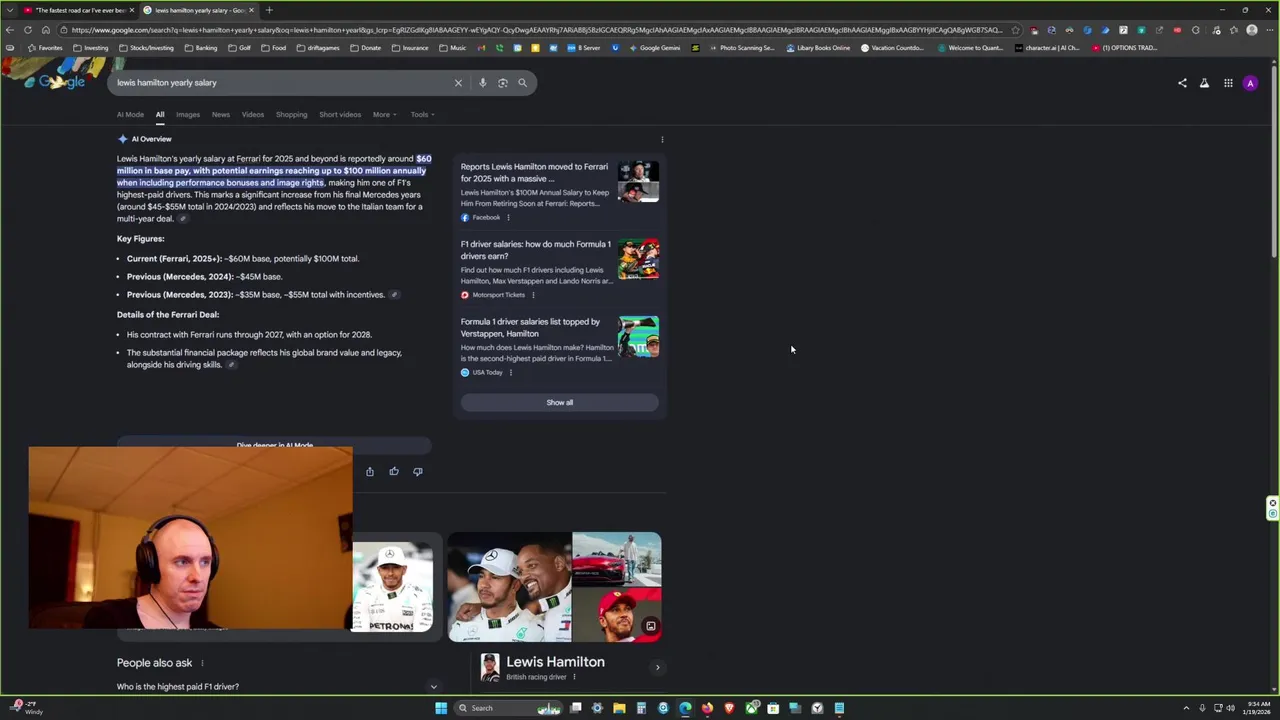Click the share icon below AI Overview
This screenshot has width=1280, height=720.
click(370, 471)
